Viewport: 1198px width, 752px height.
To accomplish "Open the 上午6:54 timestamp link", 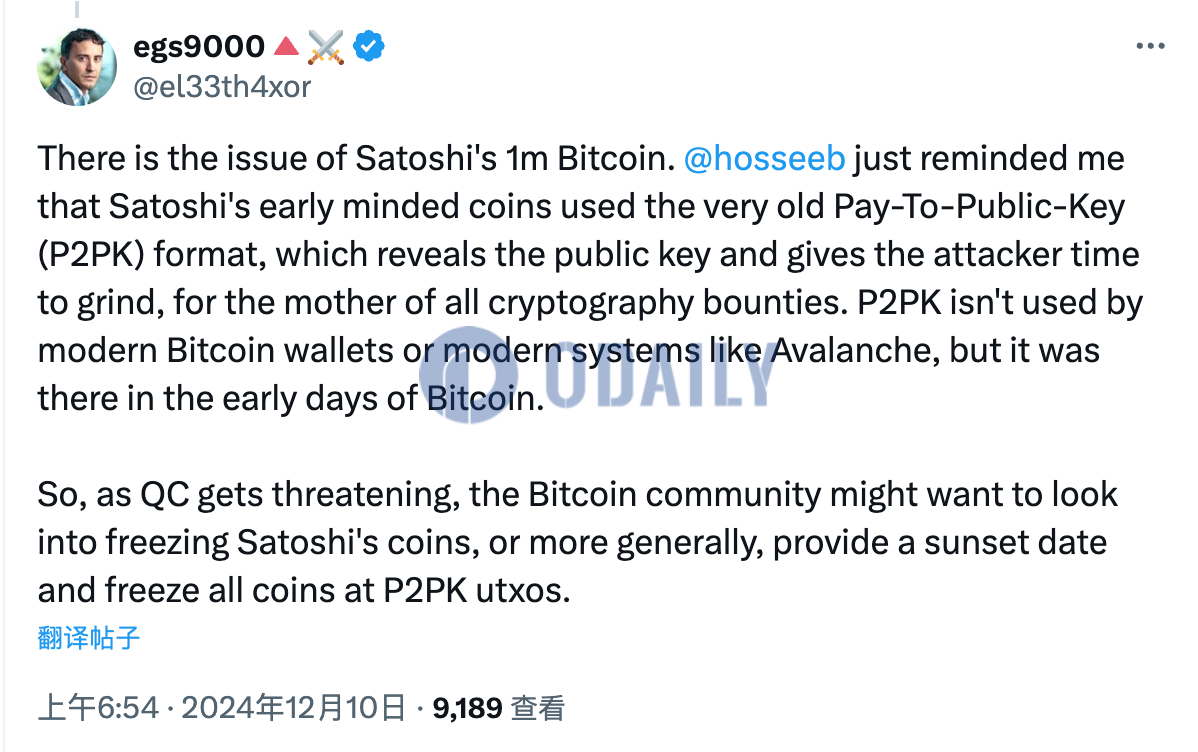I will tap(98, 708).
